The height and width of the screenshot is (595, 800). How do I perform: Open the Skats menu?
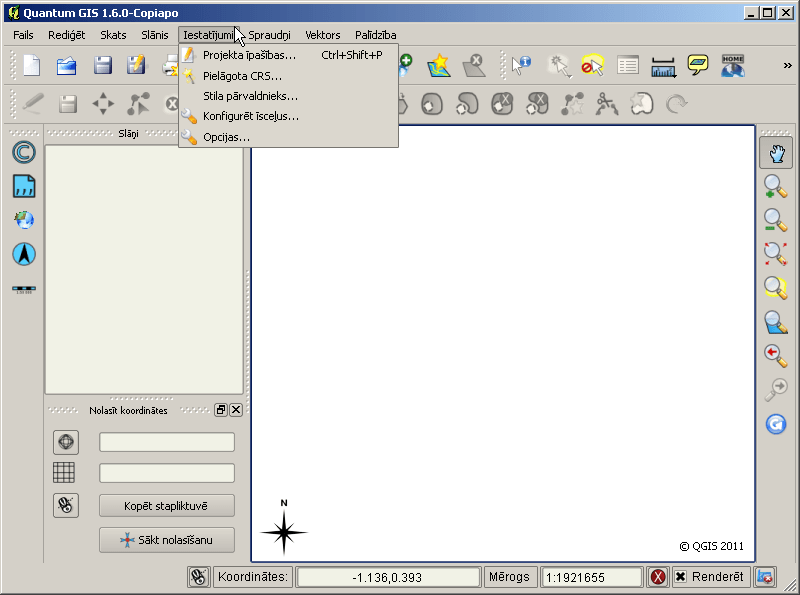113,35
